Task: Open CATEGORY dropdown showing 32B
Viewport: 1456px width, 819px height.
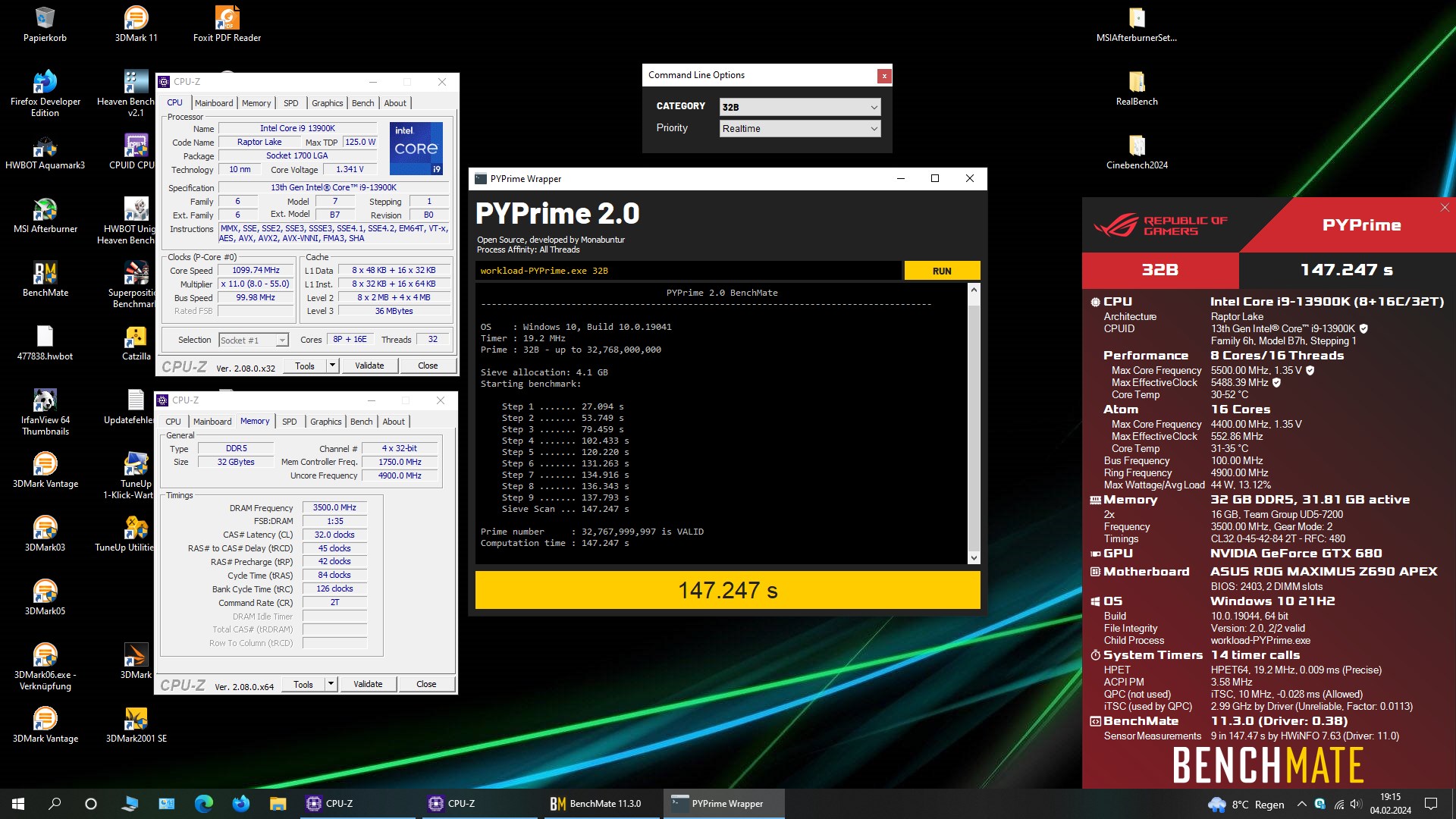Action: pyautogui.click(x=800, y=107)
